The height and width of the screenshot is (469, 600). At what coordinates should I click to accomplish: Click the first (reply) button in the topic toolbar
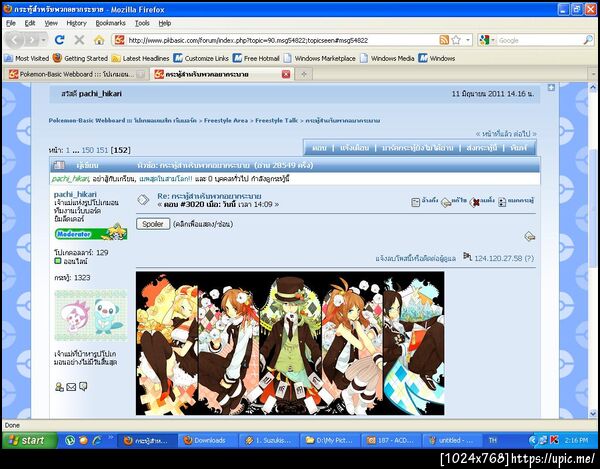[319, 148]
